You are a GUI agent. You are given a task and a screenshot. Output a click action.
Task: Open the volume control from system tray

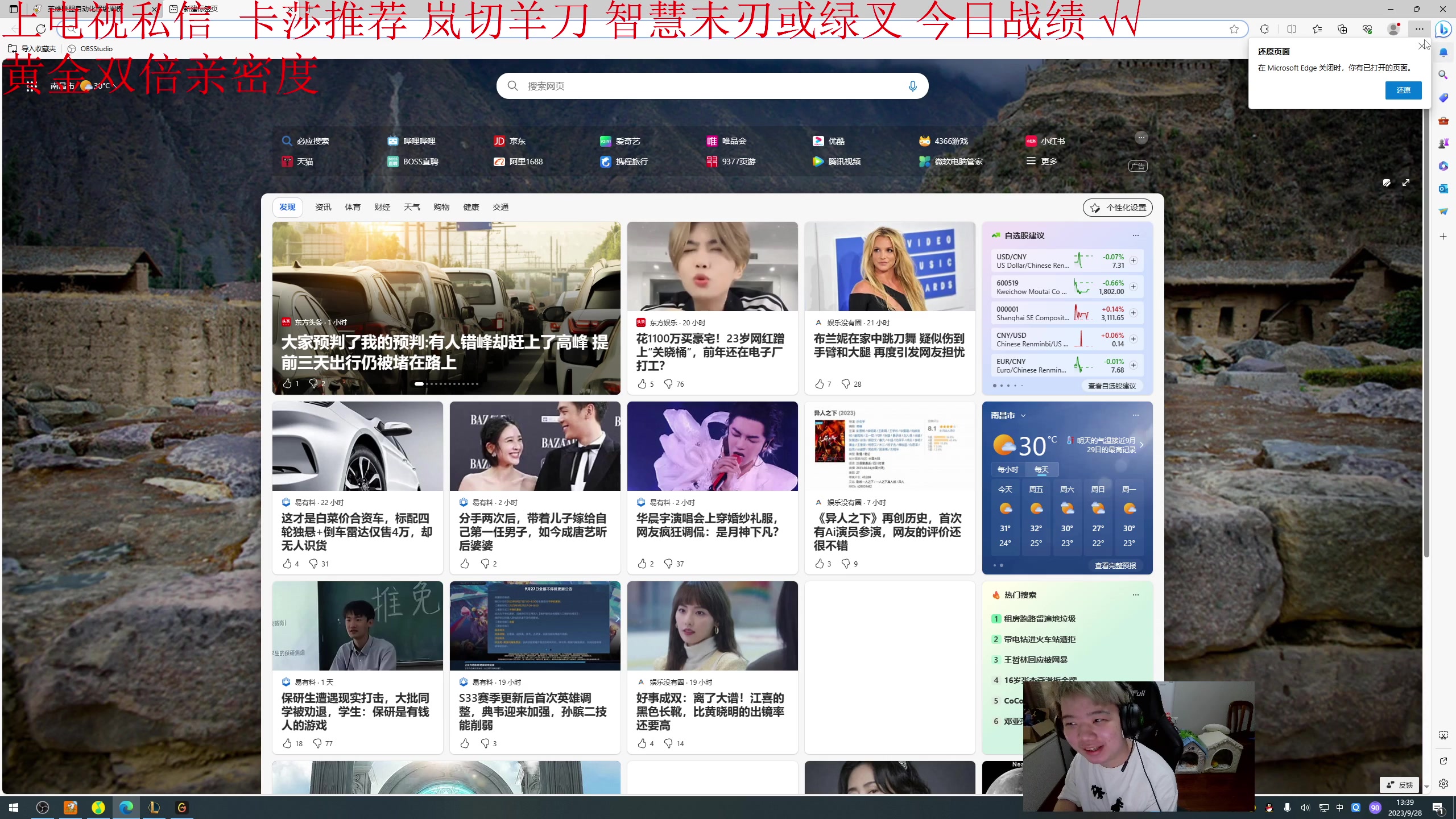point(1304,808)
